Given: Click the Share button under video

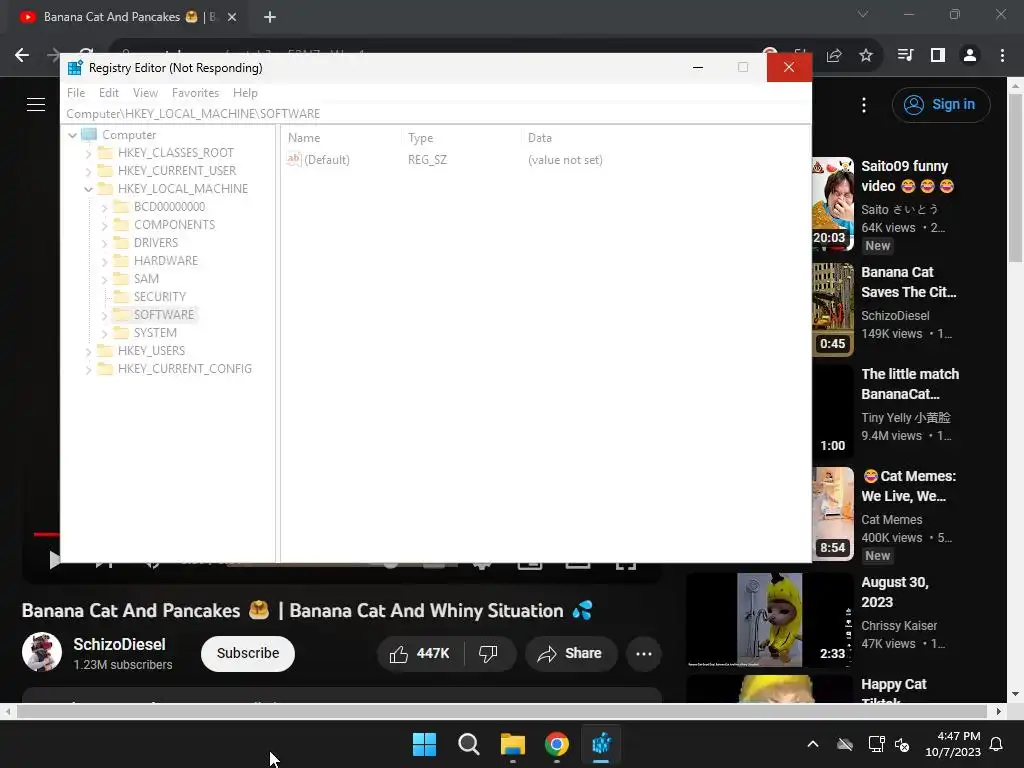Looking at the screenshot, I should tap(570, 654).
